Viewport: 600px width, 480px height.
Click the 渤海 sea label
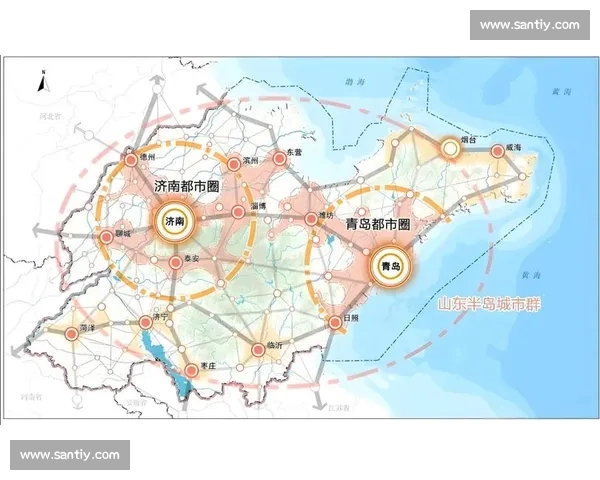click(355, 82)
